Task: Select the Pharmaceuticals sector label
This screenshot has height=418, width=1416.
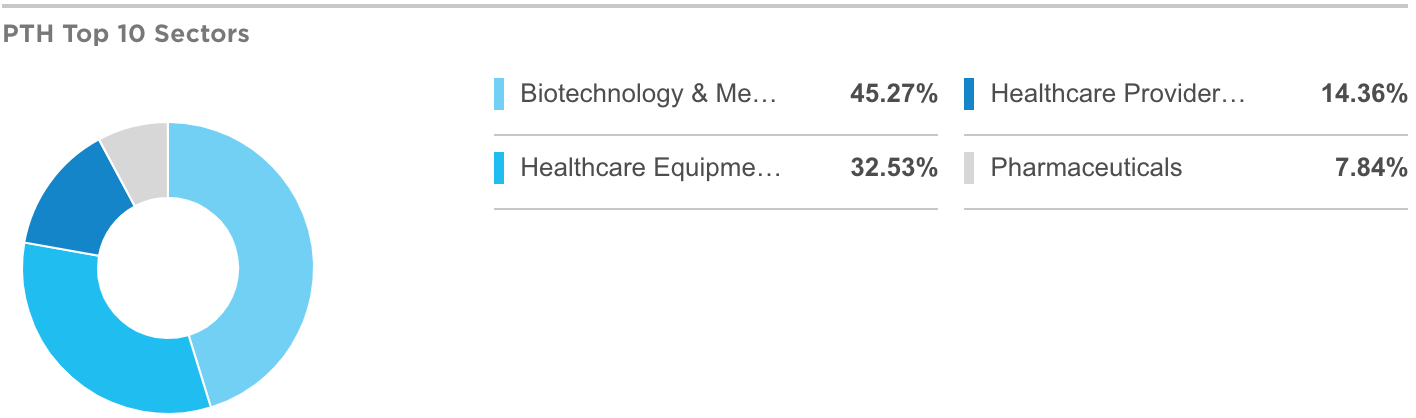Action: (1086, 168)
